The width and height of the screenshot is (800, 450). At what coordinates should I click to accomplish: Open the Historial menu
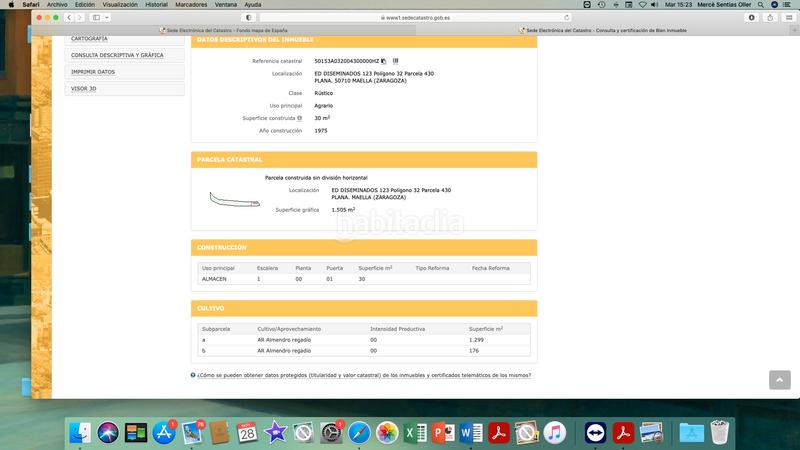[157, 5]
